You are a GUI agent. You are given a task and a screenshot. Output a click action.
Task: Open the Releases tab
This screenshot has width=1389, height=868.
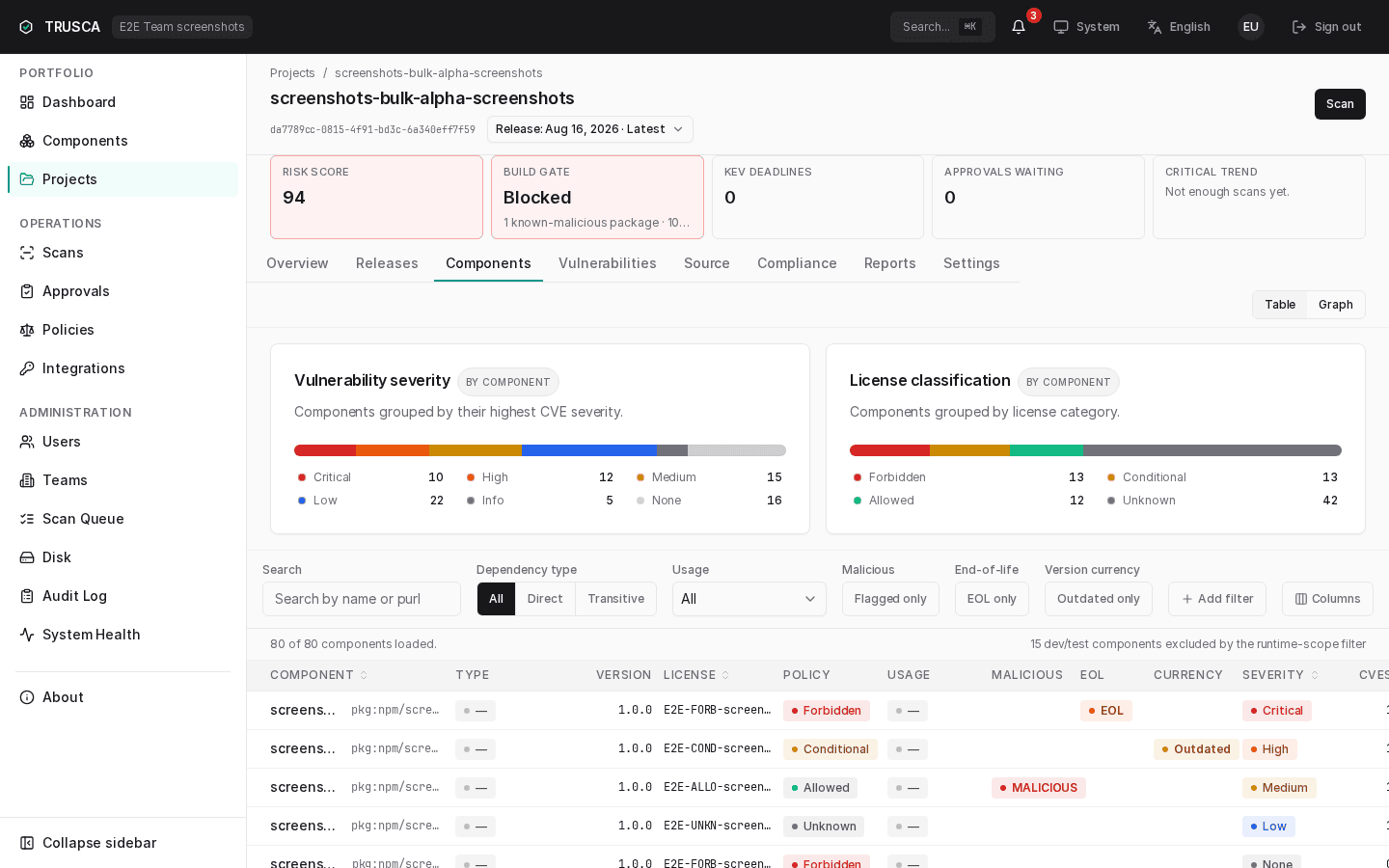[x=387, y=263]
